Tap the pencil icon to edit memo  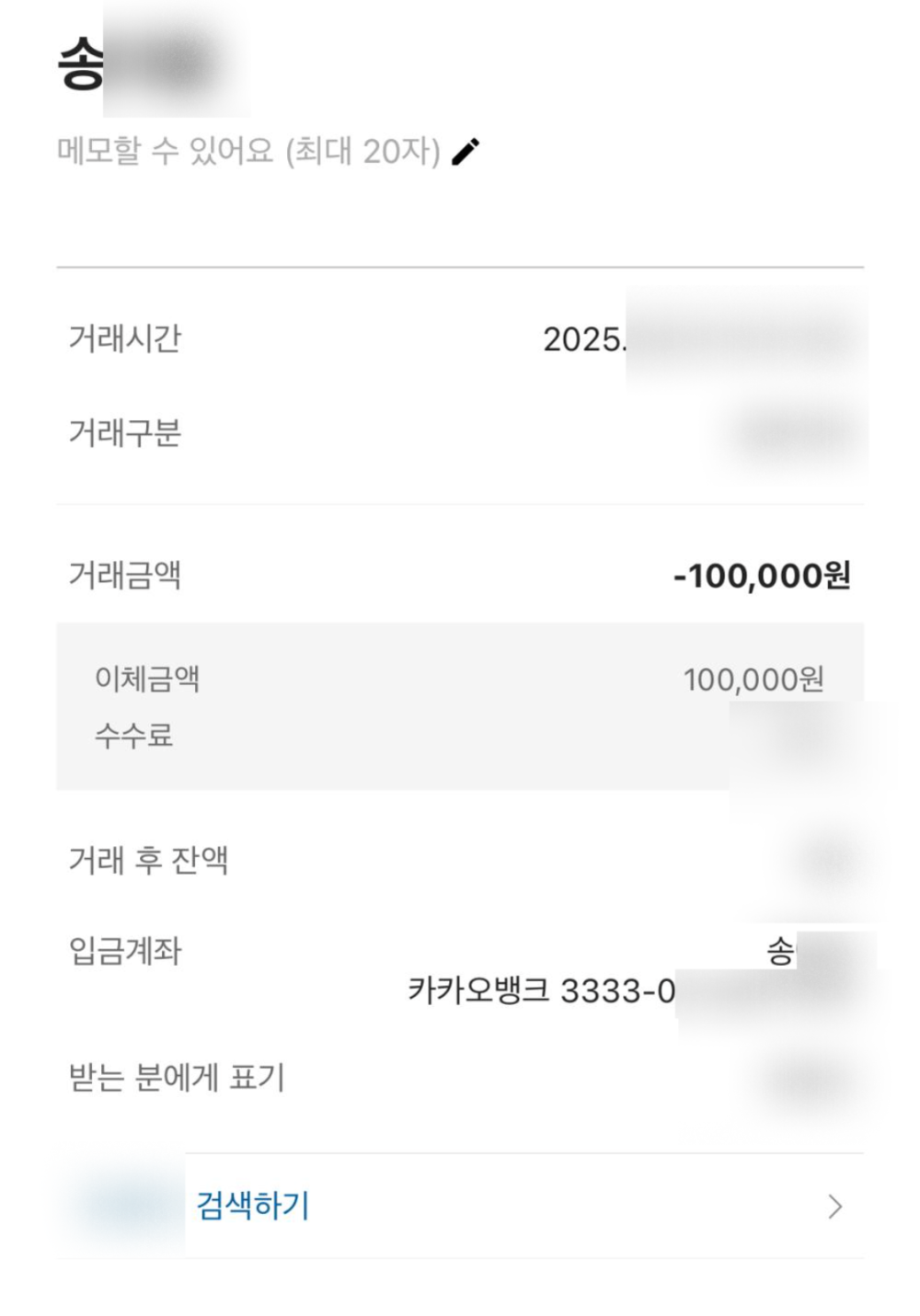pyautogui.click(x=466, y=152)
